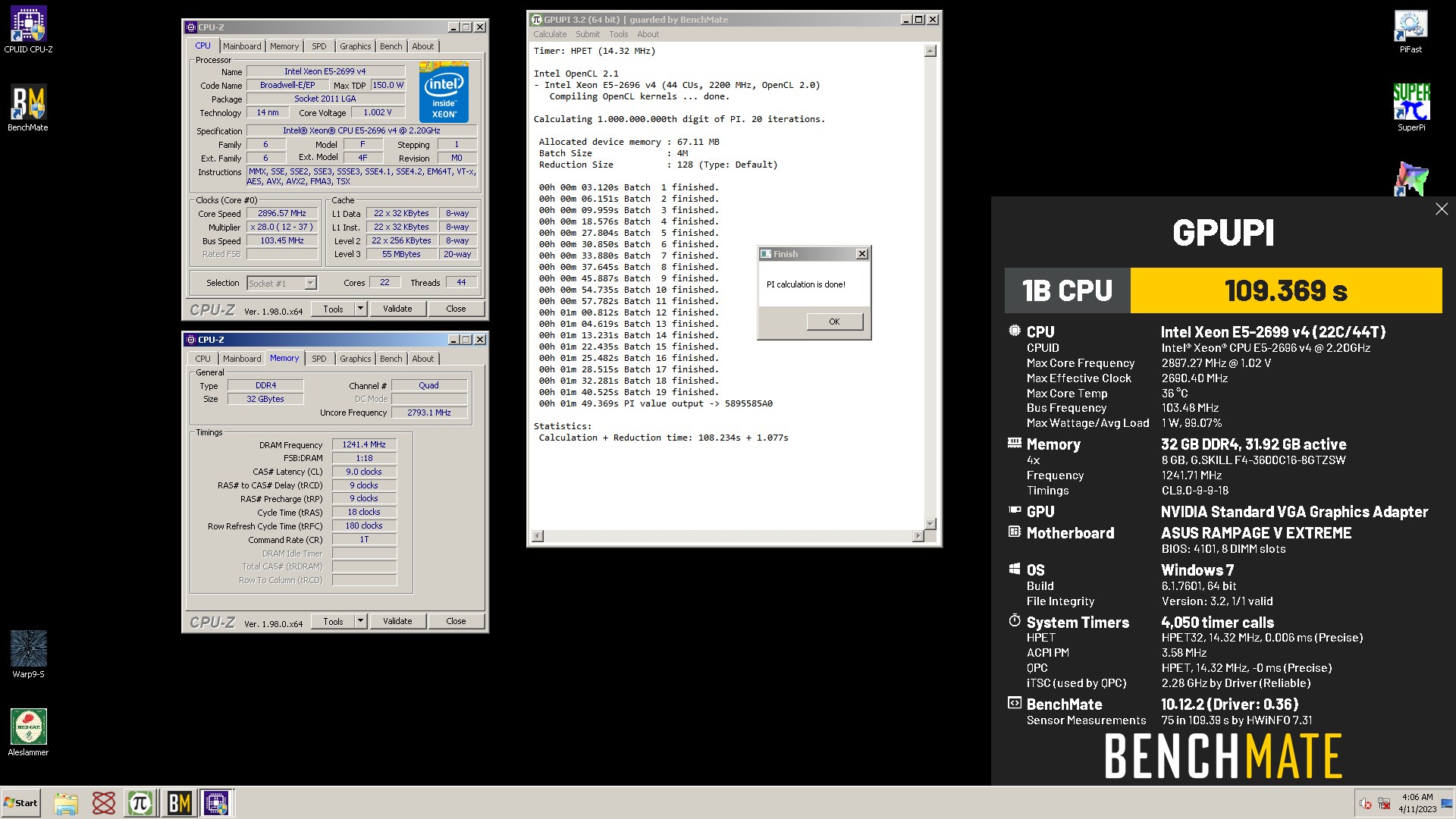This screenshot has height=819, width=1456.
Task: Click the red atom-shaped taskbar icon
Action: click(x=103, y=803)
